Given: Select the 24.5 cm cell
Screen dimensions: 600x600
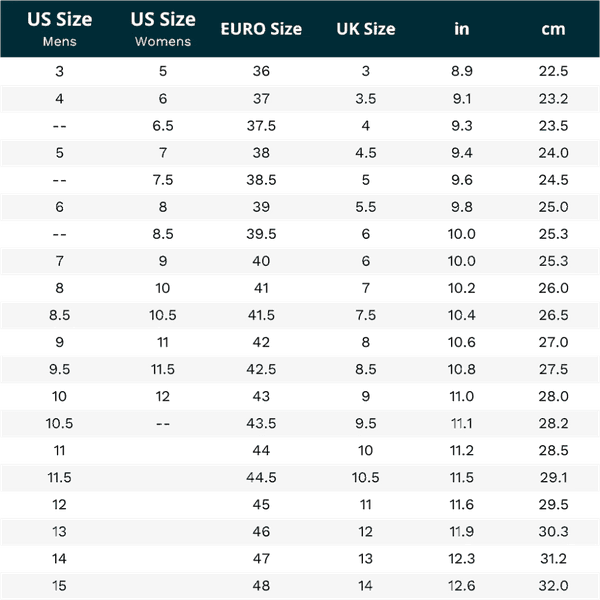Looking at the screenshot, I should click(553, 180).
